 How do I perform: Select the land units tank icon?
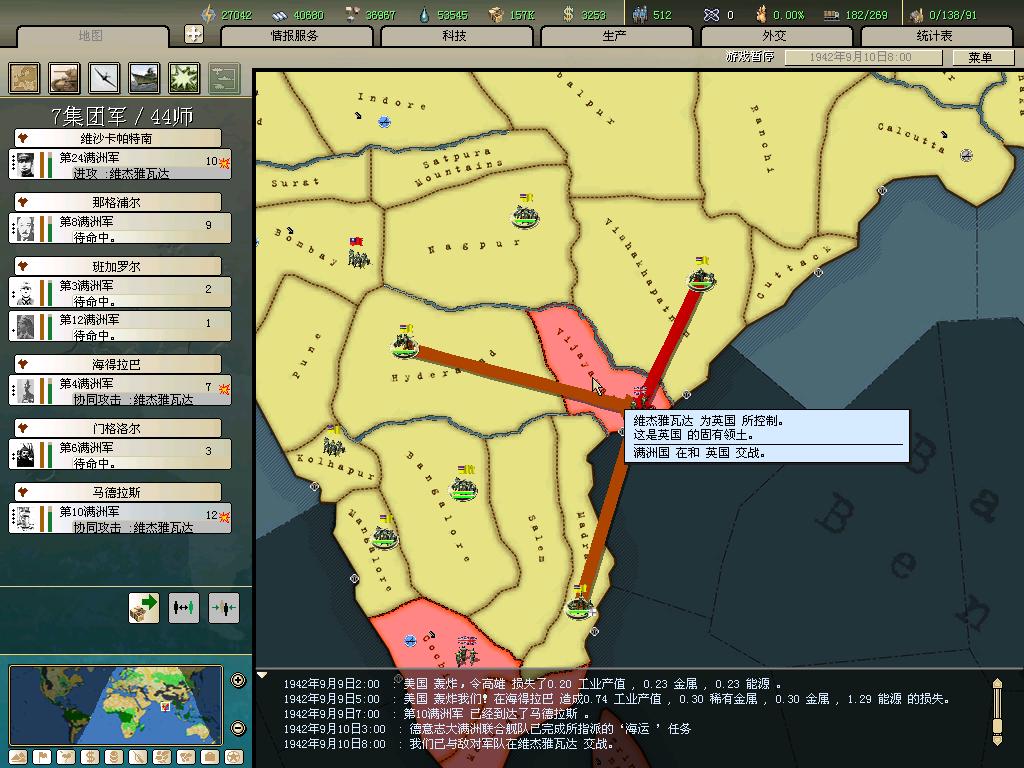65,78
